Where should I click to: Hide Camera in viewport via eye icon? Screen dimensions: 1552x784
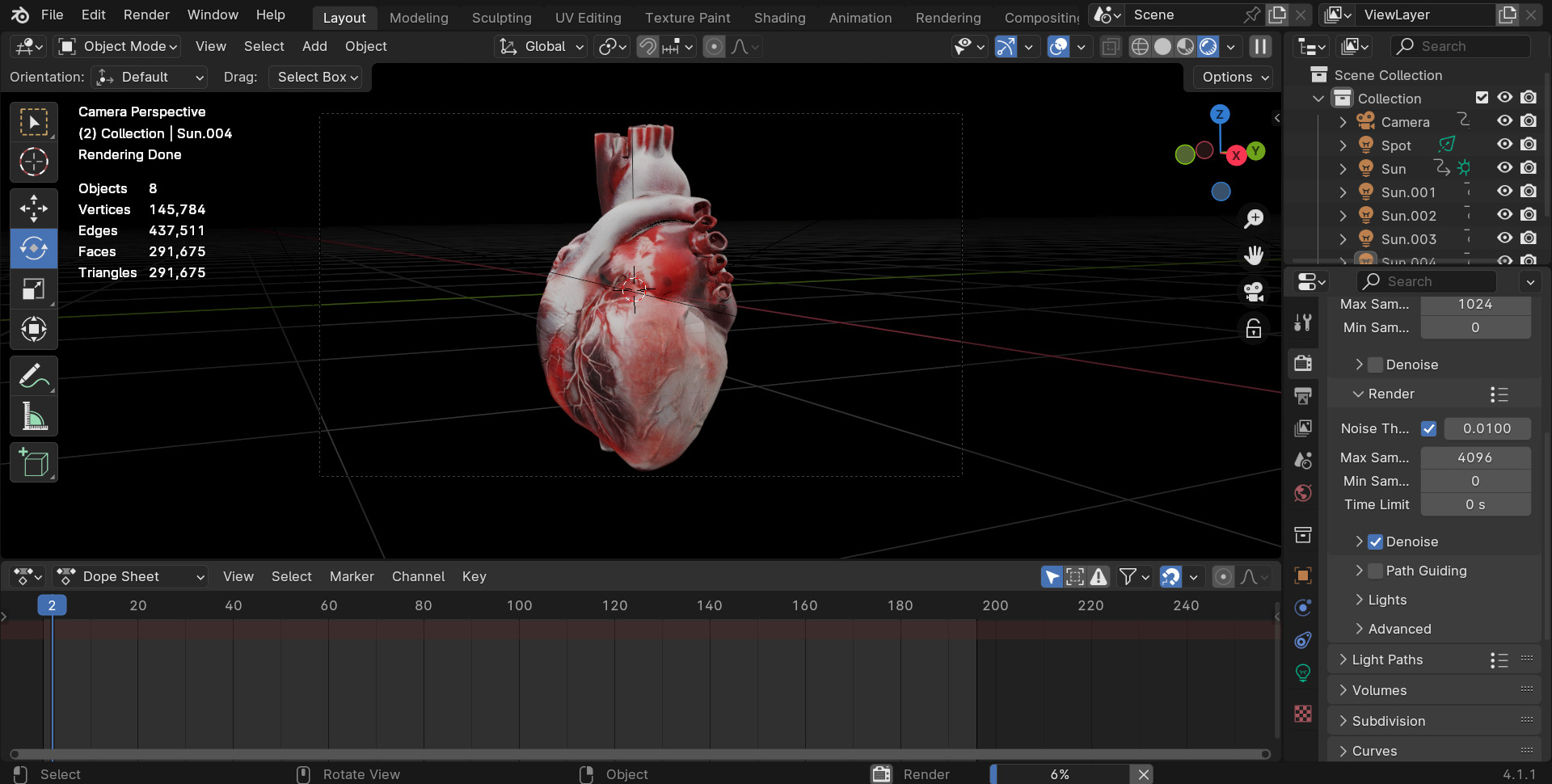(1504, 121)
